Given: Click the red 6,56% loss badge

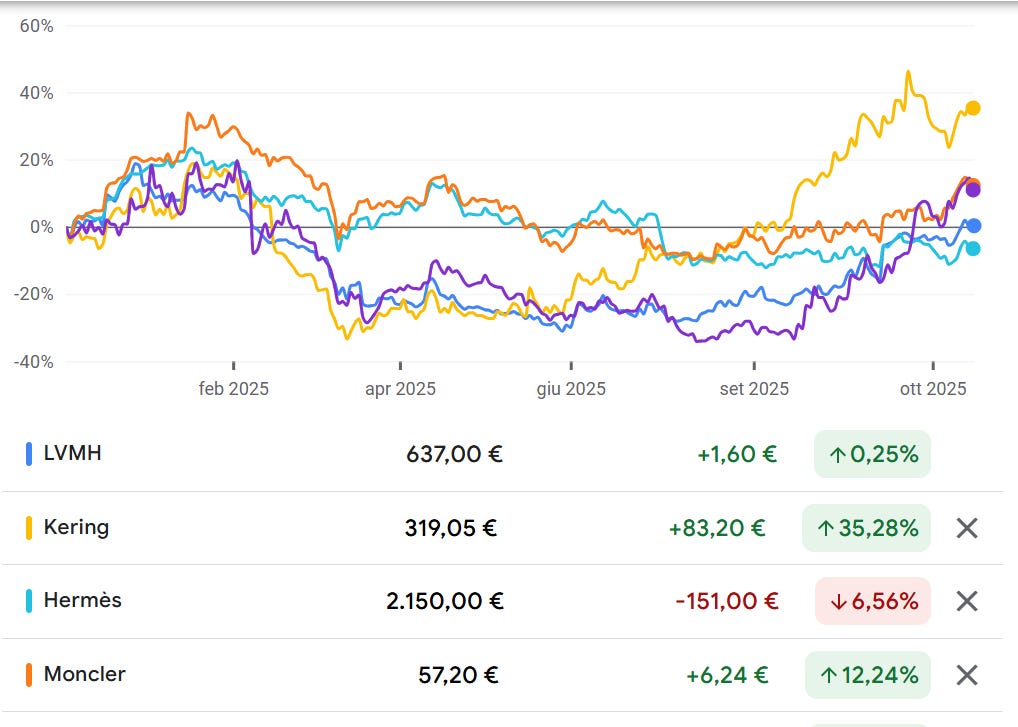Looking at the screenshot, I should 873,602.
